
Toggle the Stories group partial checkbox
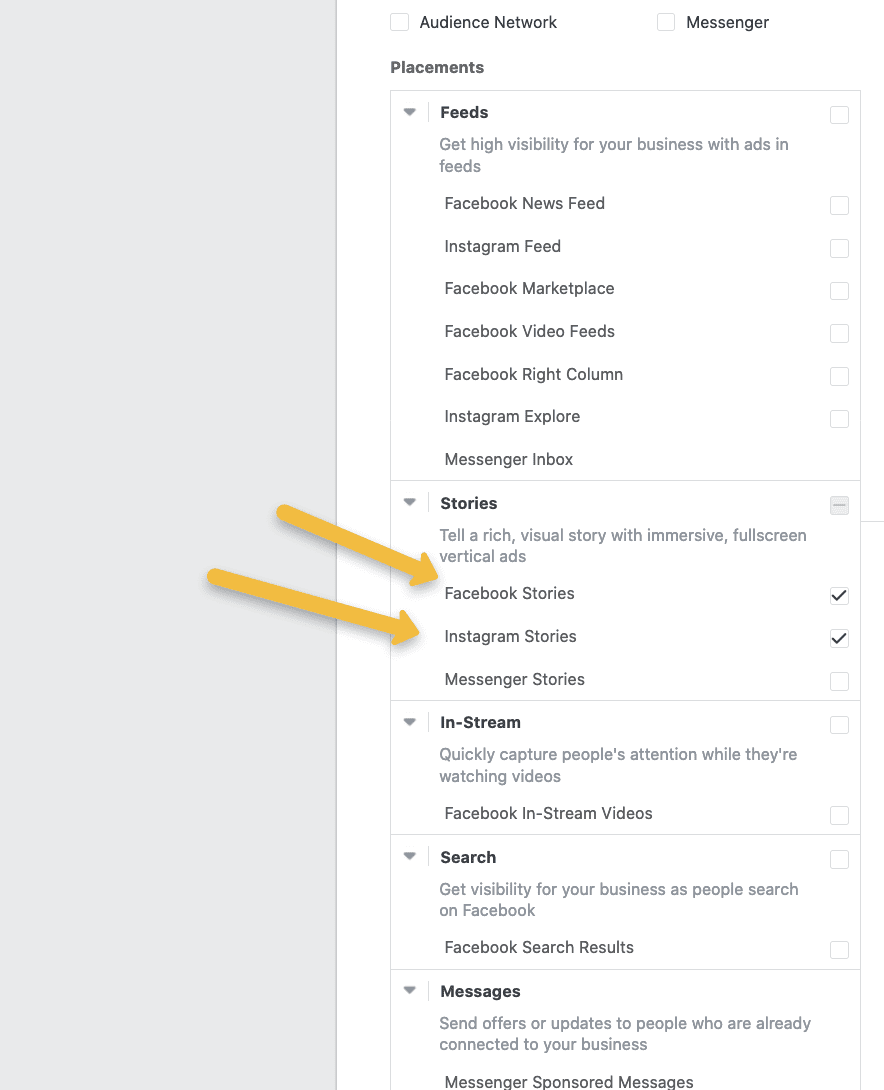click(839, 505)
